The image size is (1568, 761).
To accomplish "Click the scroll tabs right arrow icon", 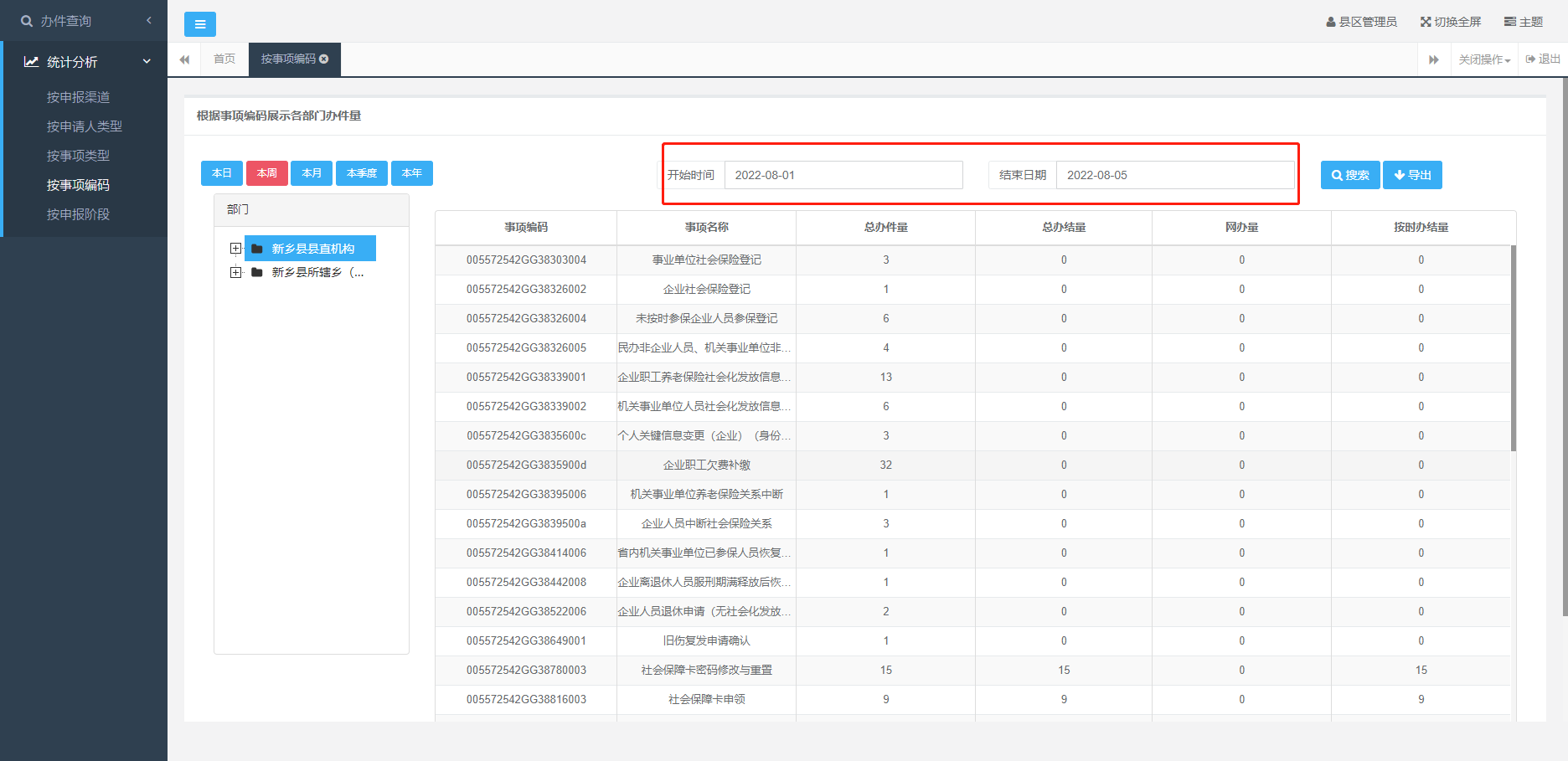I will tap(1433, 59).
